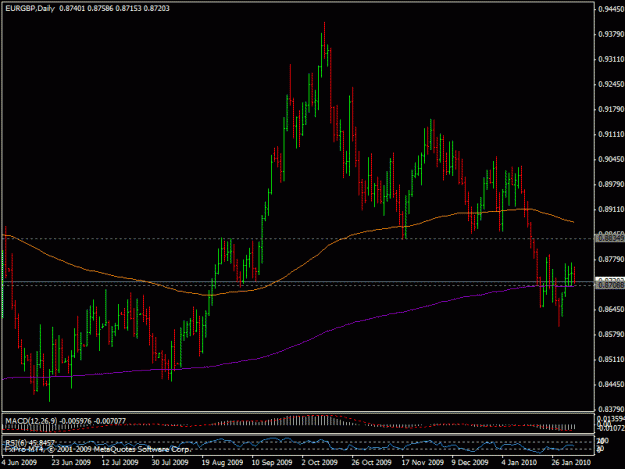Click the 0.92450 price scale label
Image resolution: width=625 pixels, height=469 pixels.
[611, 84]
